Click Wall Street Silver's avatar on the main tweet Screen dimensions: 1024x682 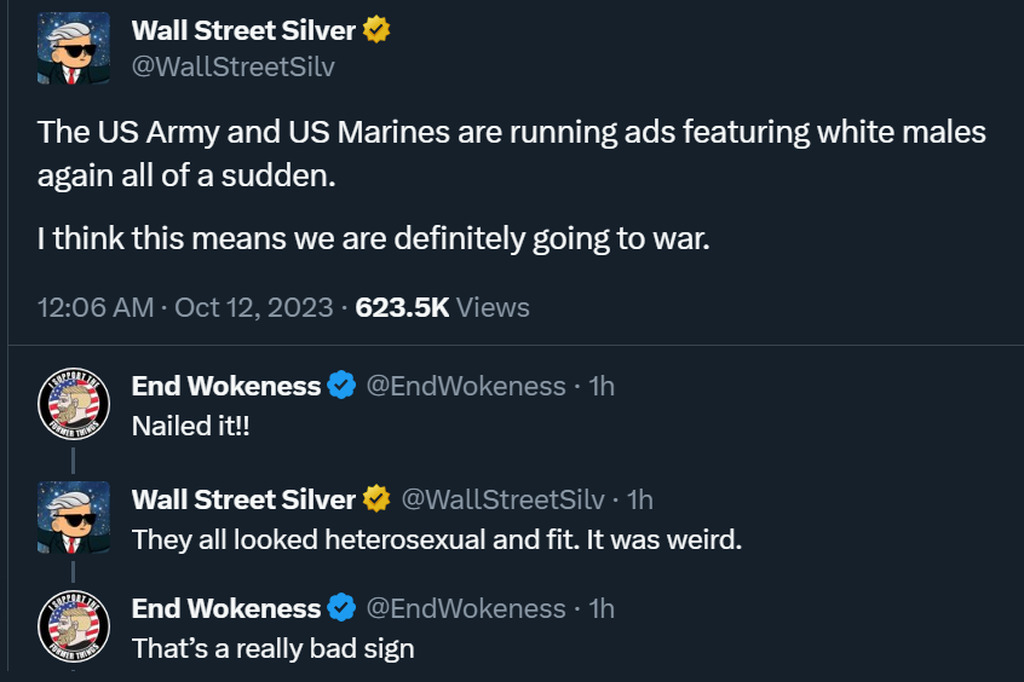(x=73, y=48)
